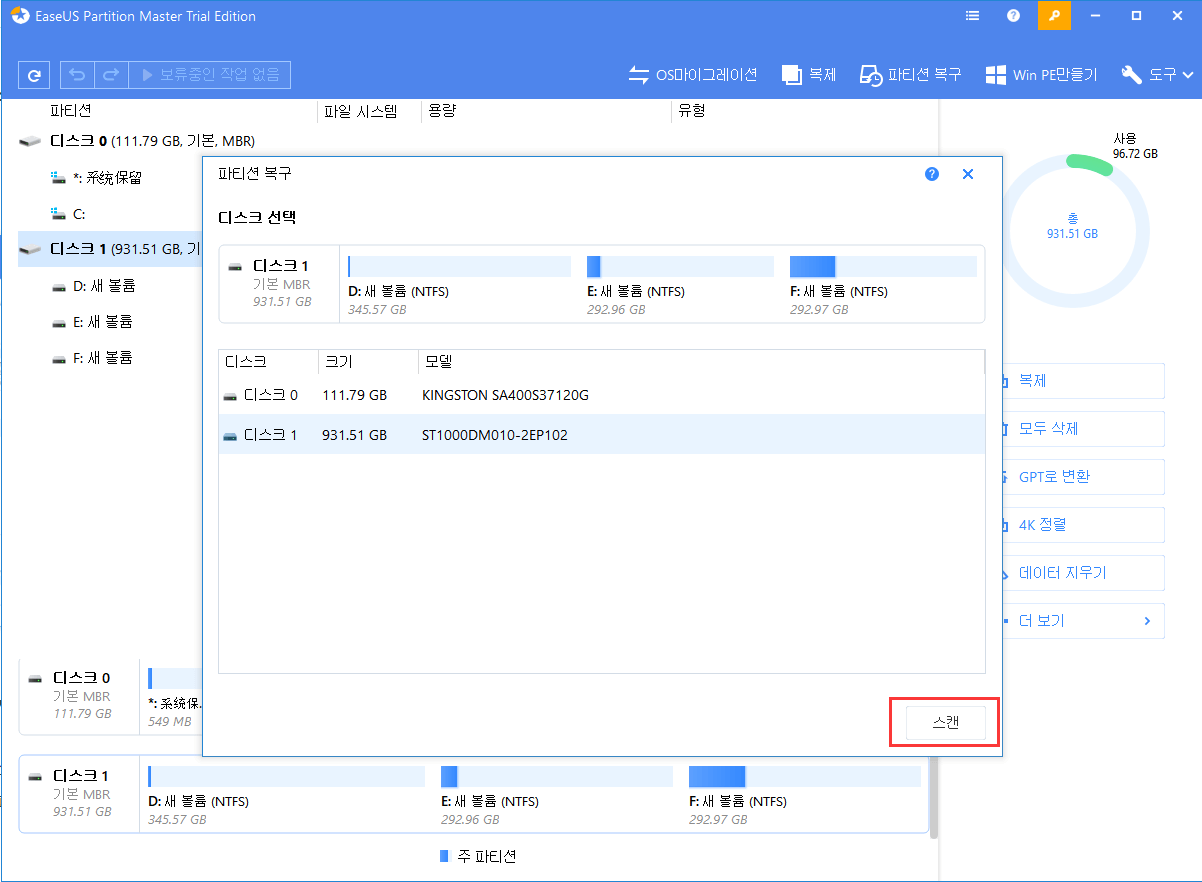Click the title bar list menu icon

(x=973, y=16)
